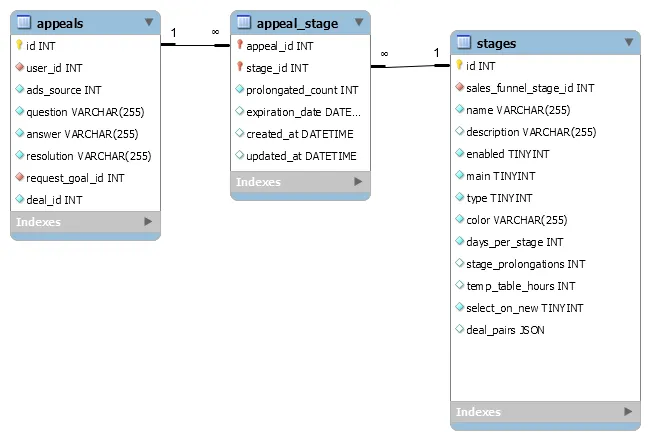Click diamond icon beside answer VARCHAR(255)
650x440 pixels.
point(19,132)
